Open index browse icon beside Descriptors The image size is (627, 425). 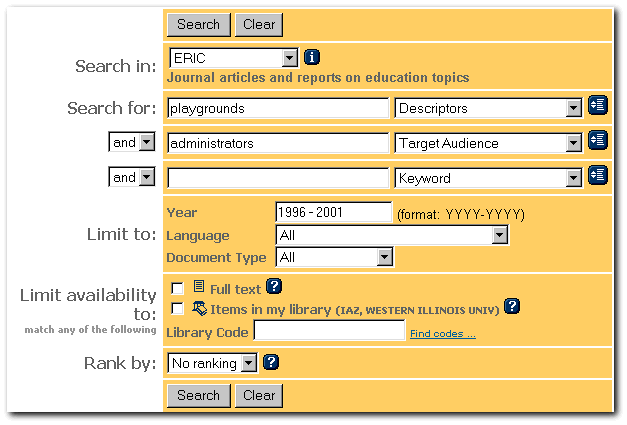click(x=597, y=106)
